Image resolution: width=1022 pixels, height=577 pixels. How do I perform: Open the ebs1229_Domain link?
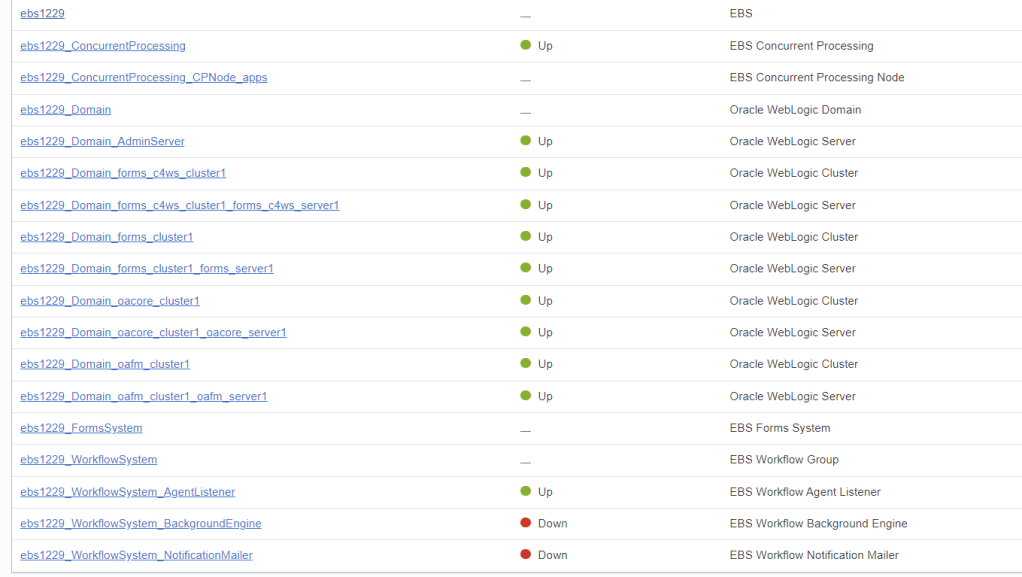65,110
